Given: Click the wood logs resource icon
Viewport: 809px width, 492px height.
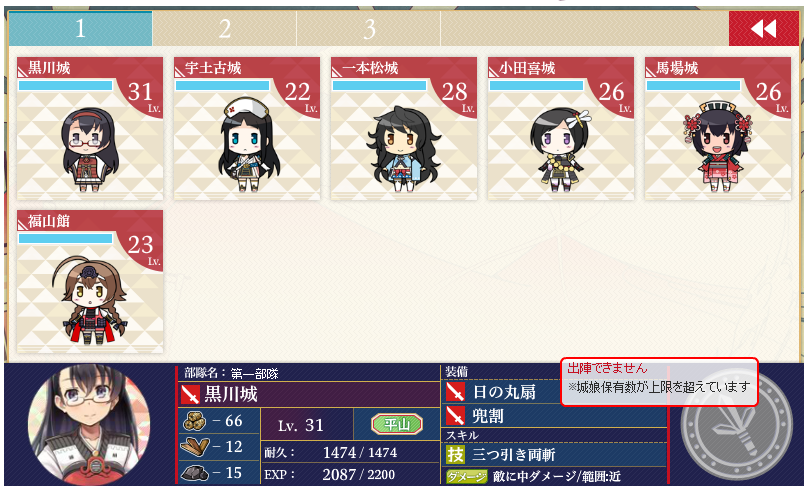Looking at the screenshot, I should [195, 446].
